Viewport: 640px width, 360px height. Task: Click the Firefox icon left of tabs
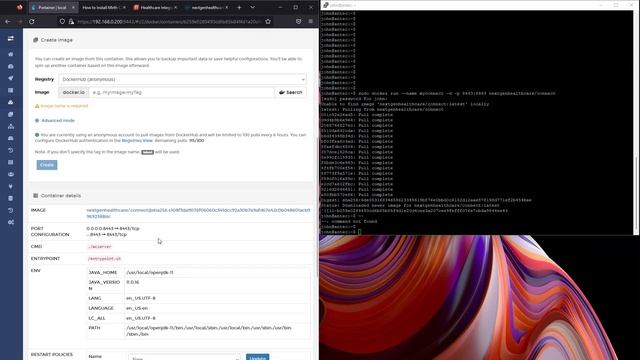[x=19, y=7]
